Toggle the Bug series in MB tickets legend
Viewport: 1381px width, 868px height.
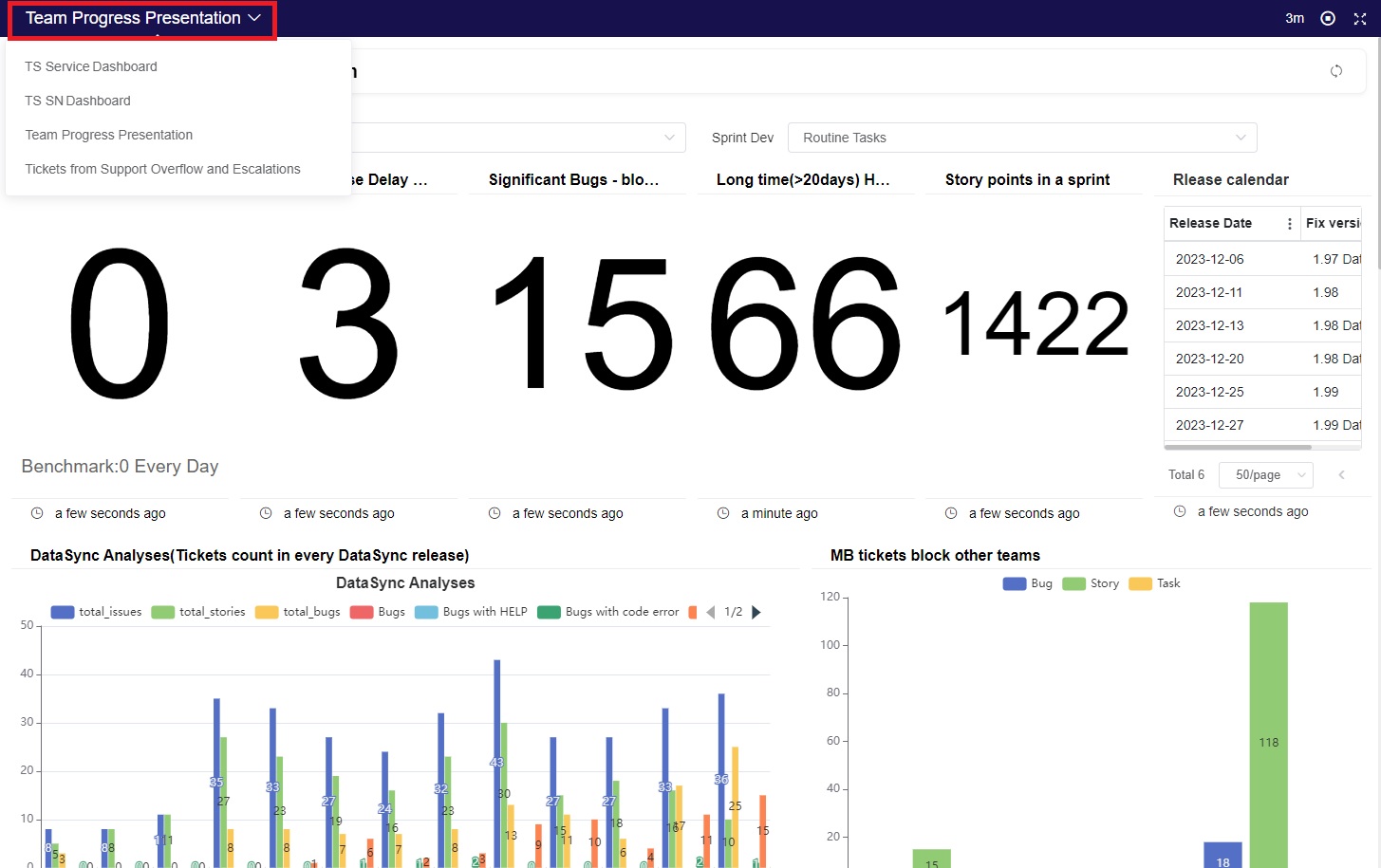1028,582
